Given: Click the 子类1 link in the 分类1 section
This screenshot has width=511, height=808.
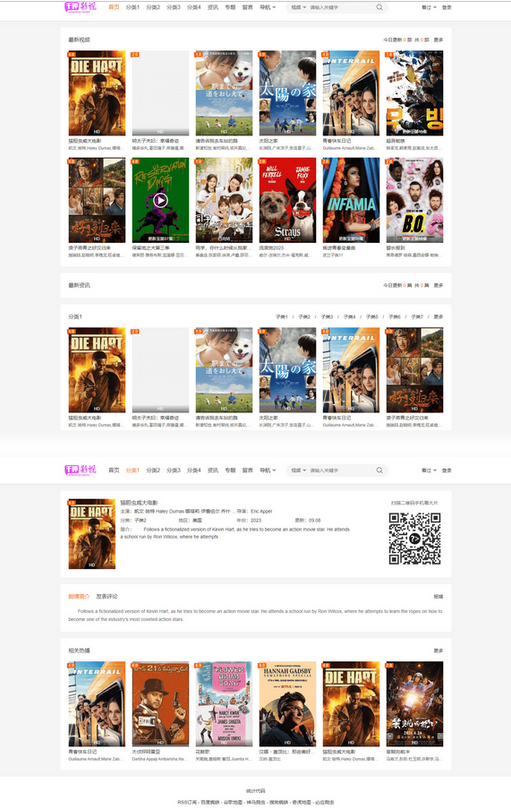Looking at the screenshot, I should pyautogui.click(x=282, y=317).
